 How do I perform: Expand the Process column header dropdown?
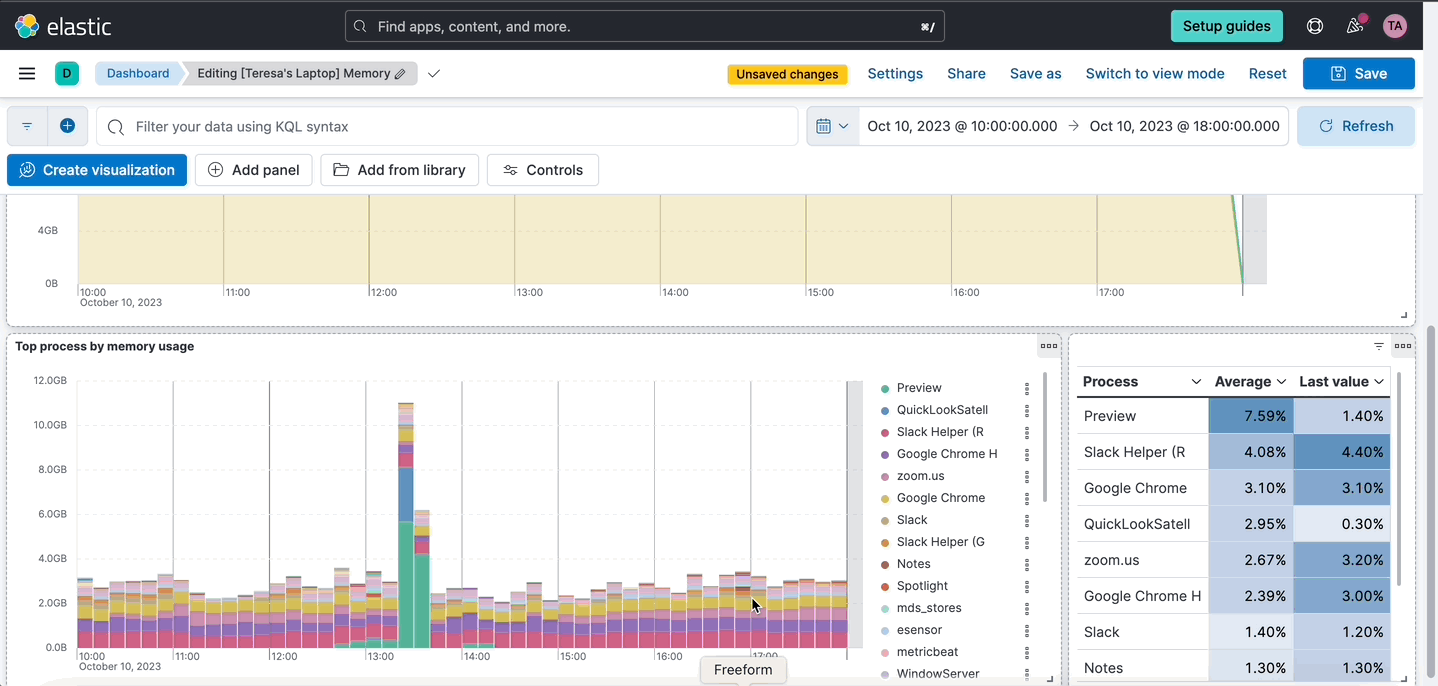click(x=1196, y=382)
